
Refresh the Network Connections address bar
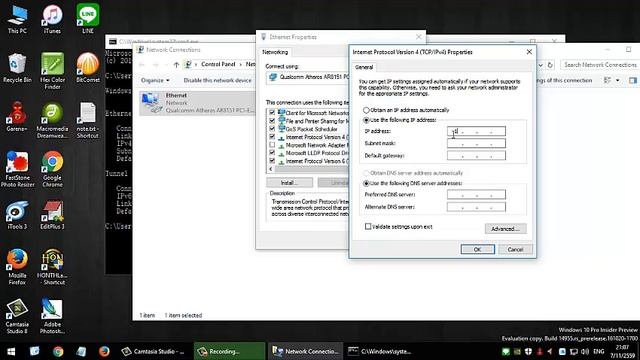tap(550, 64)
